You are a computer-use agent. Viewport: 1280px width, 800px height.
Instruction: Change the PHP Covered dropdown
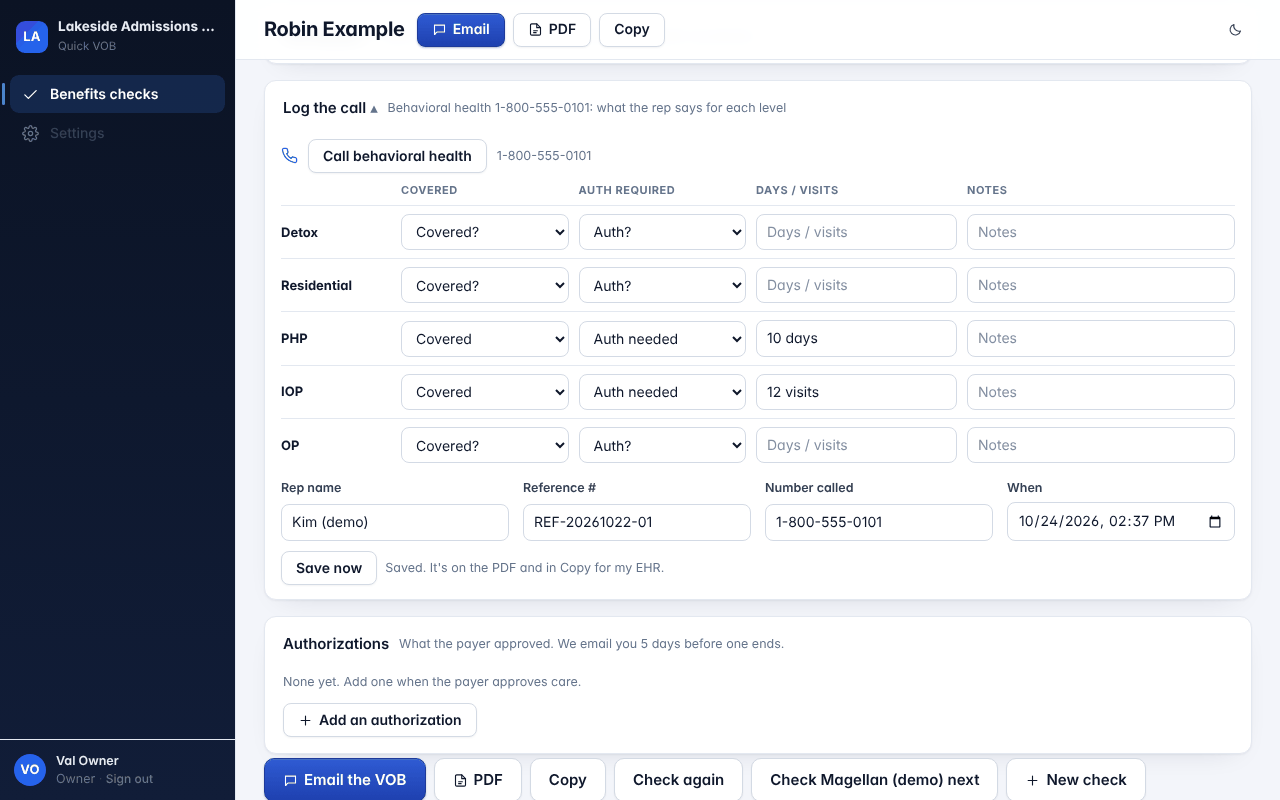pyautogui.click(x=485, y=339)
